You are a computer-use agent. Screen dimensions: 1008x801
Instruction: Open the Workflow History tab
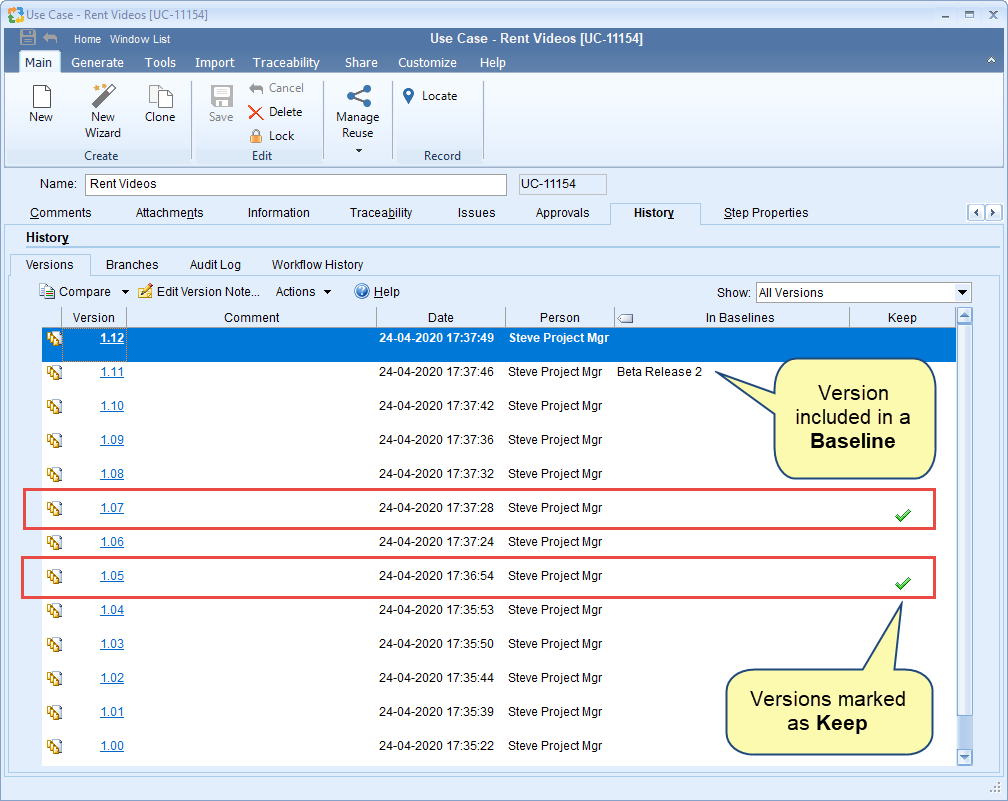318,265
